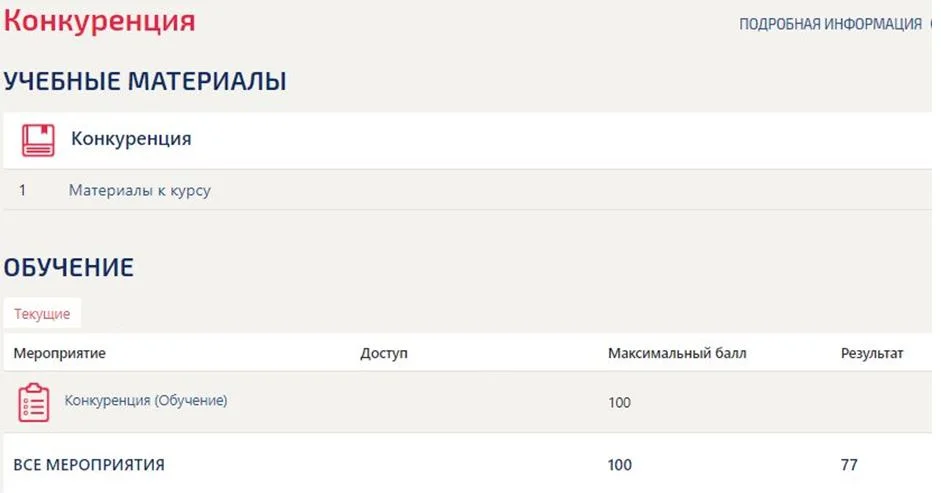941x493 pixels.
Task: Click the red book icon beside Конкуренция
Action: [38, 141]
